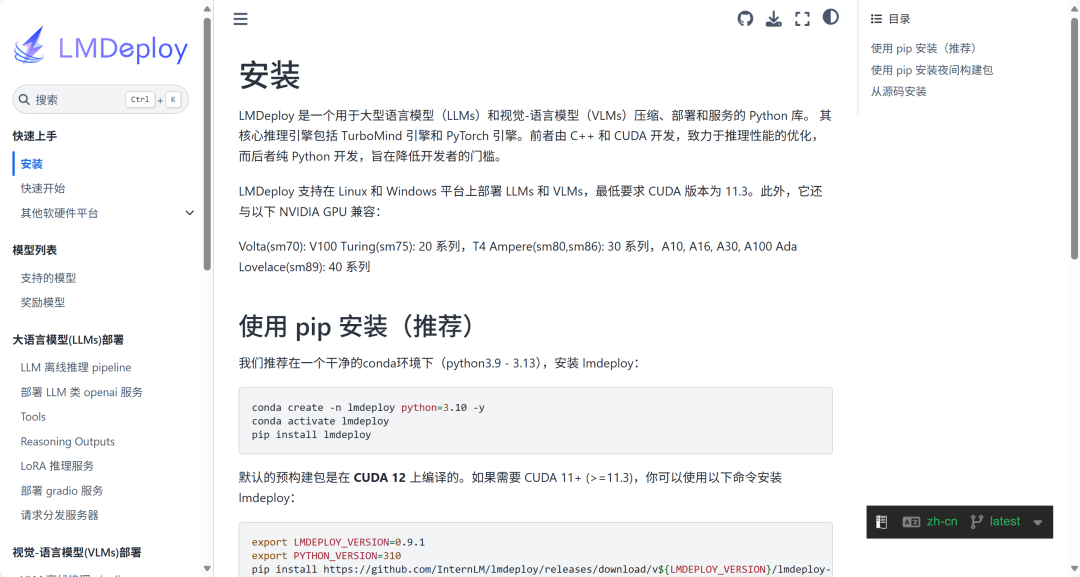Screen dimensions: 1080x577
Task: Click the 目录 contents title
Action: pos(899,19)
